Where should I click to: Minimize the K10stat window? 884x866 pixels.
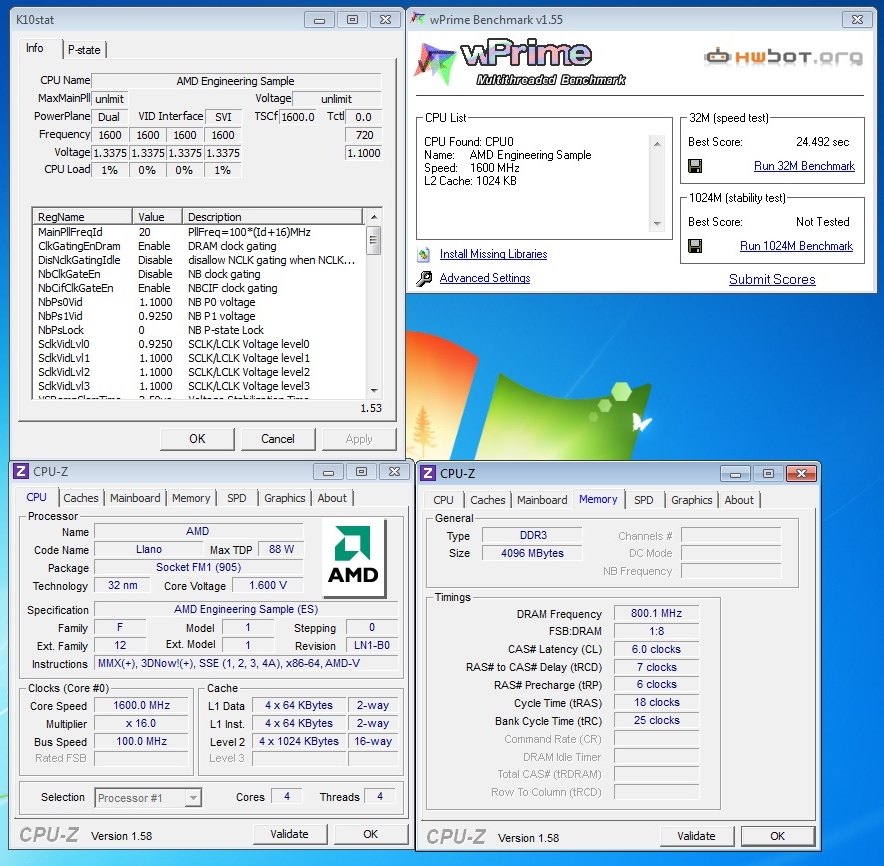[319, 20]
